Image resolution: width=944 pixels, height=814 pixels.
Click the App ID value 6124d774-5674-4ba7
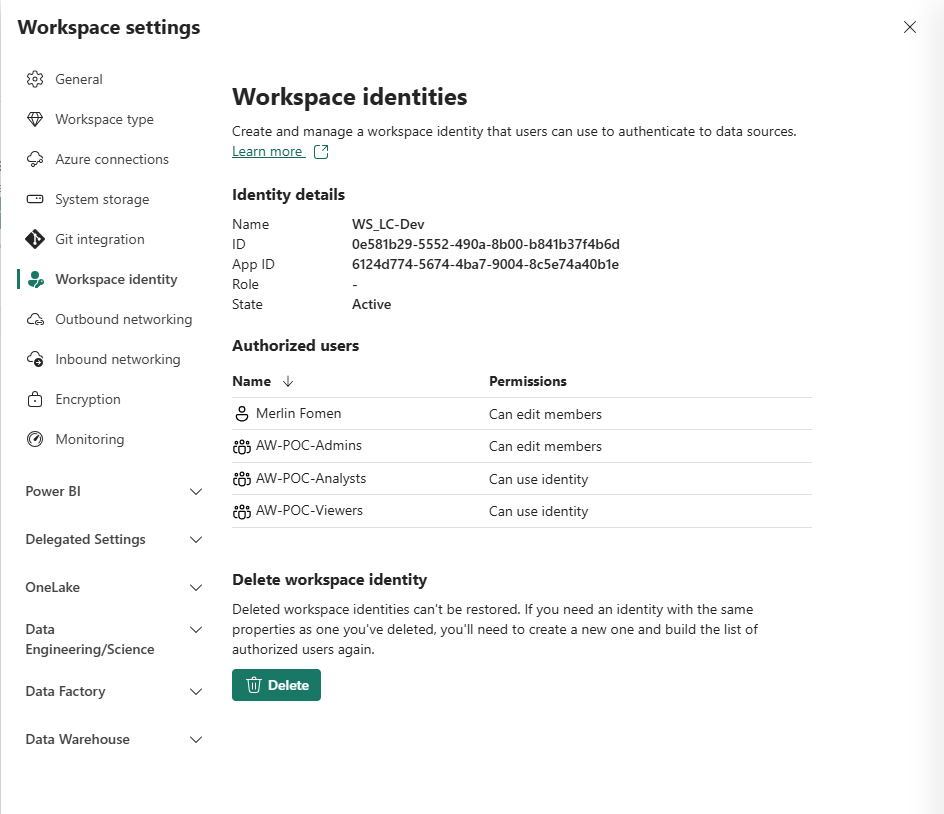pos(485,264)
